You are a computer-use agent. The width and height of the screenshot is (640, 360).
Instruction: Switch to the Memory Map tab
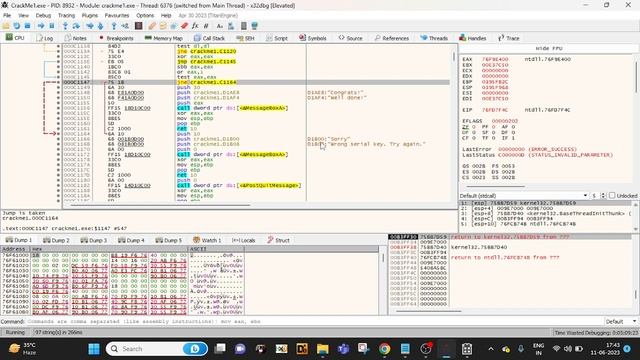163,38
